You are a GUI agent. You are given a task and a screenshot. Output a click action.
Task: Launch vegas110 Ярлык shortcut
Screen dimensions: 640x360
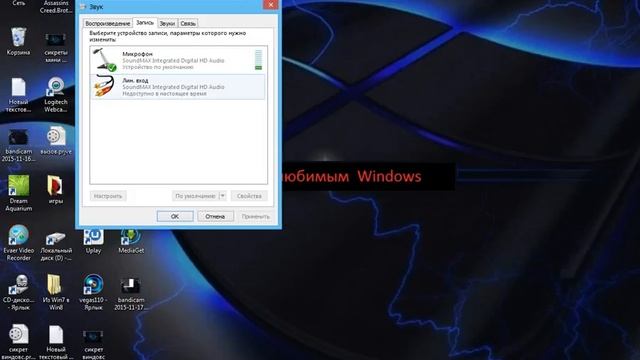point(93,292)
